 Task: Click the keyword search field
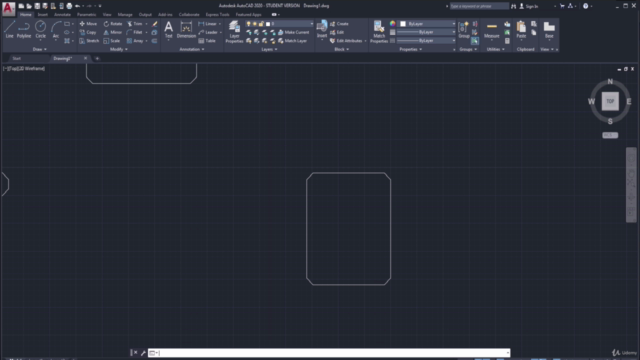479,6
